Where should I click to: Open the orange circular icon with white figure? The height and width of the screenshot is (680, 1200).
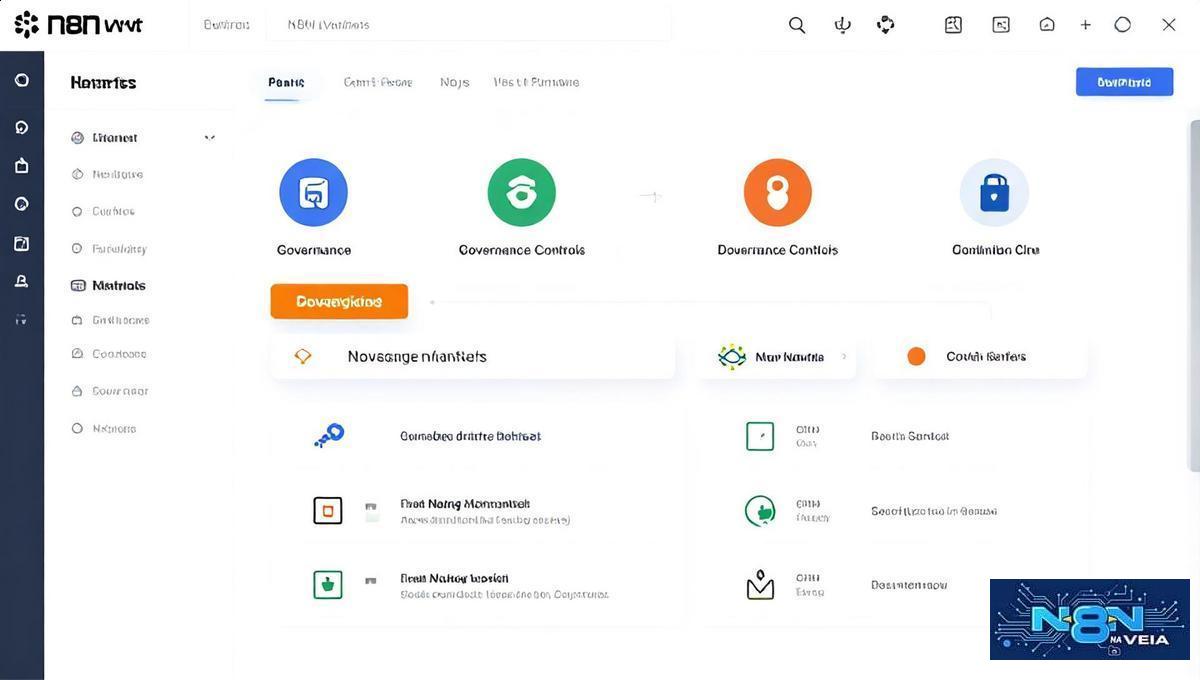click(778, 192)
